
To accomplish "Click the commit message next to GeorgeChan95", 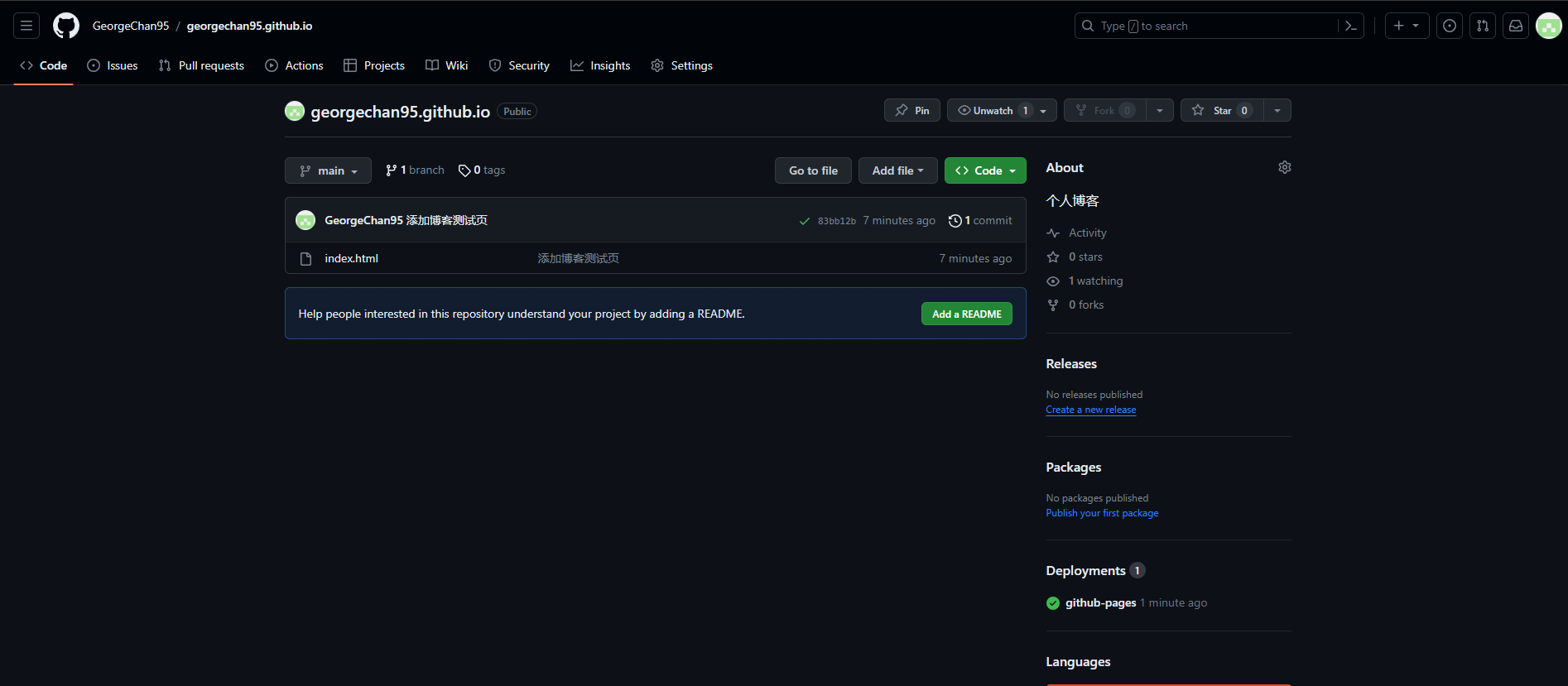I will [x=447, y=220].
